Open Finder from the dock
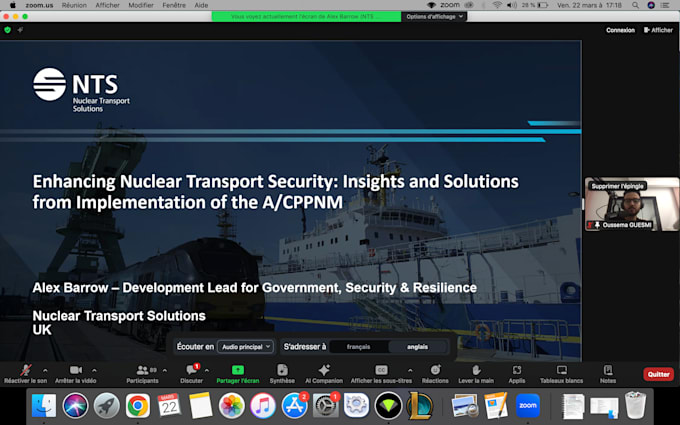Screen dimensions: 680x425 44,406
